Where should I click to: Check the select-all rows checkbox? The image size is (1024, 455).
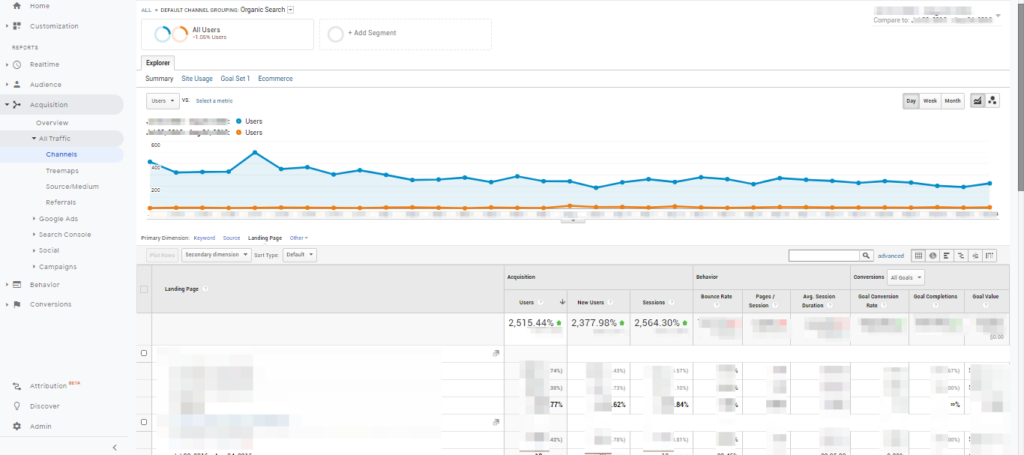[144, 289]
